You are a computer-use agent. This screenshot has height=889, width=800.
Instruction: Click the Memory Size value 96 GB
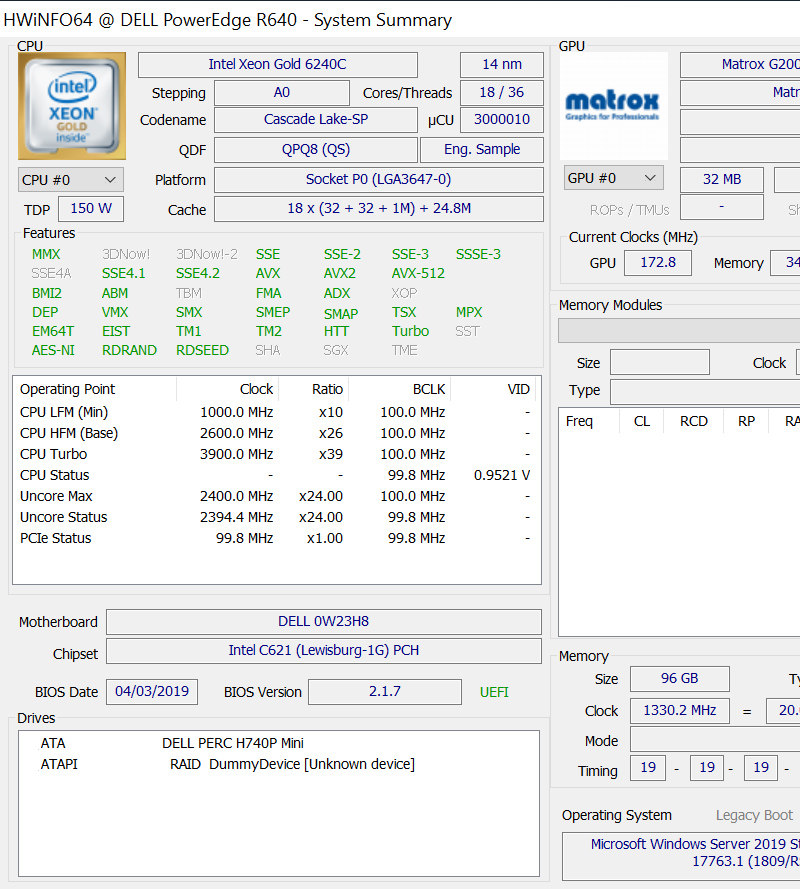coord(680,679)
